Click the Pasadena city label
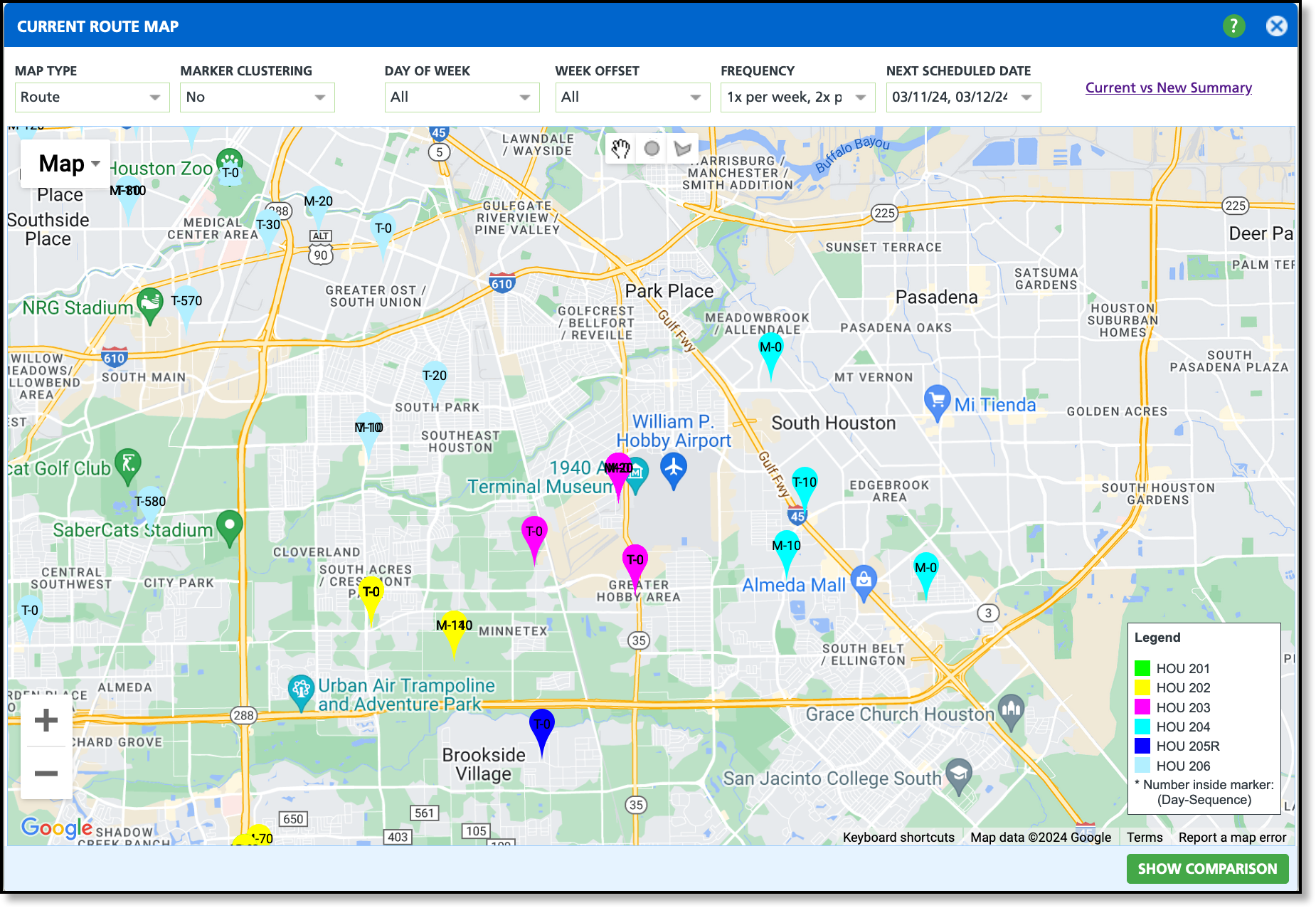Screen dimensions: 1316x908 [936, 297]
